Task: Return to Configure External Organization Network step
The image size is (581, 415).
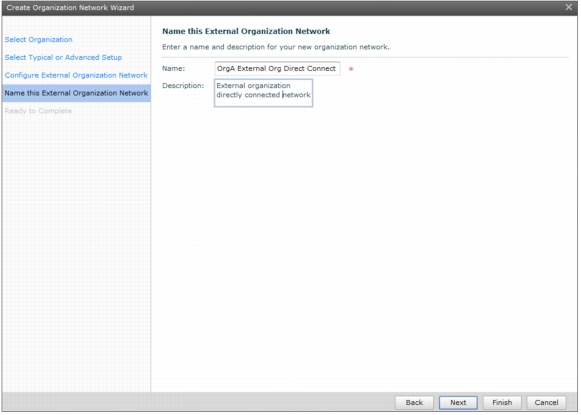Action: tap(76, 75)
